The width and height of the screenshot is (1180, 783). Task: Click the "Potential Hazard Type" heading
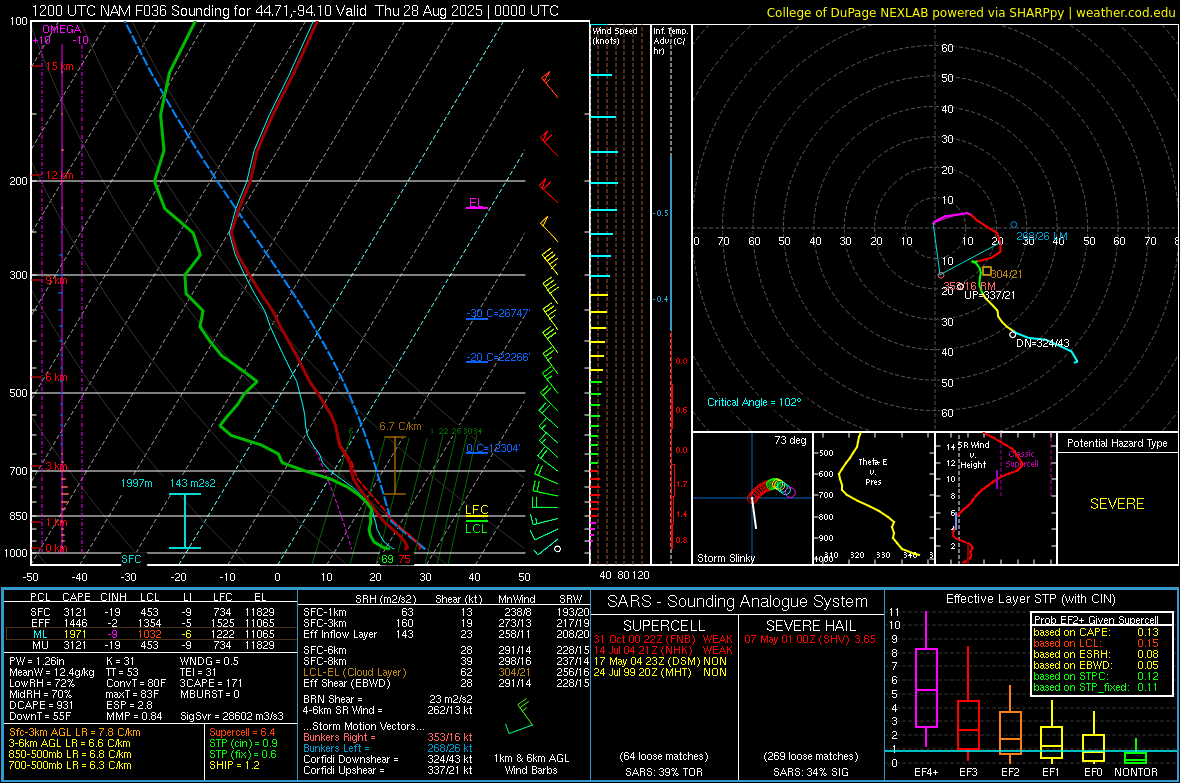[x=1118, y=443]
